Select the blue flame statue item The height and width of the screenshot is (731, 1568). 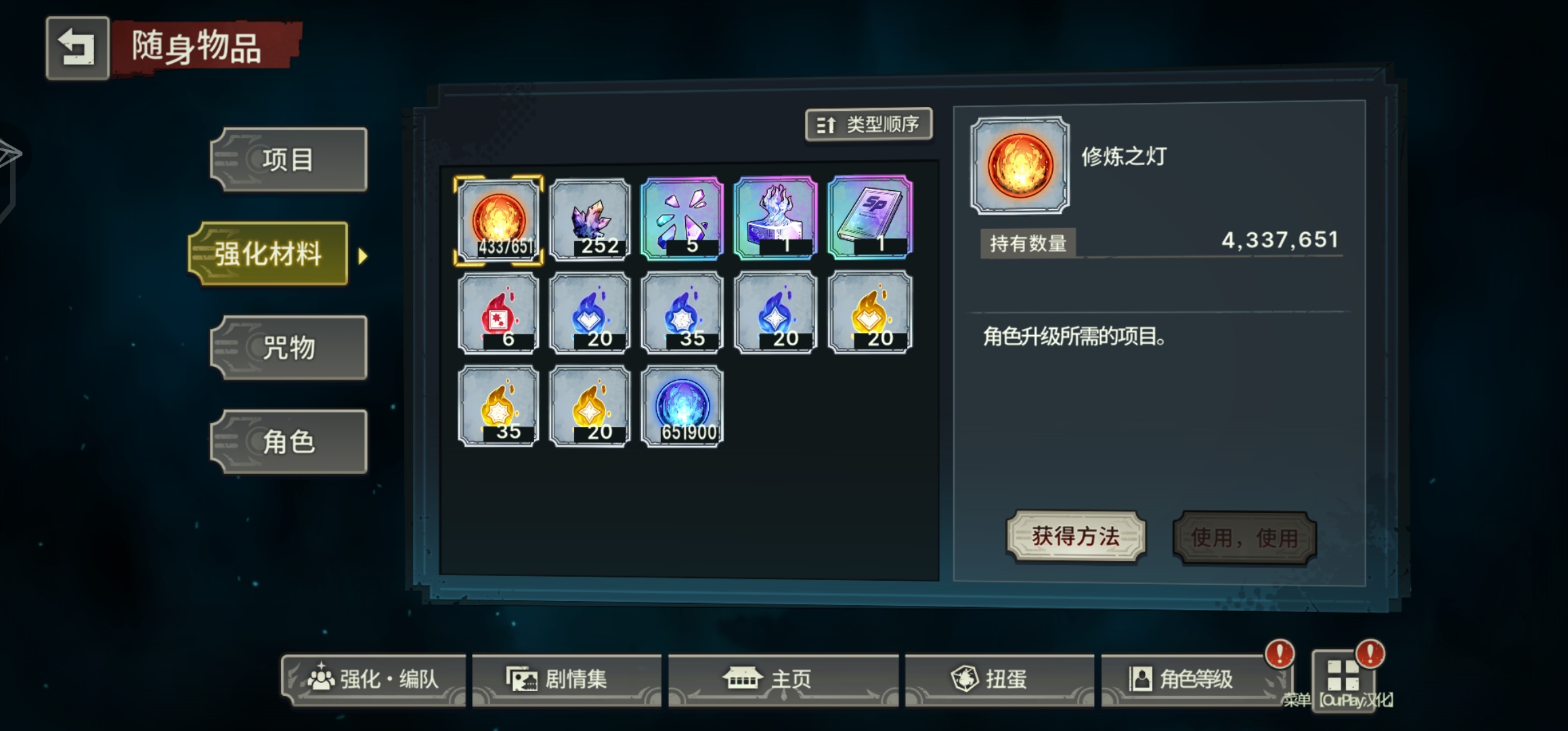(775, 219)
